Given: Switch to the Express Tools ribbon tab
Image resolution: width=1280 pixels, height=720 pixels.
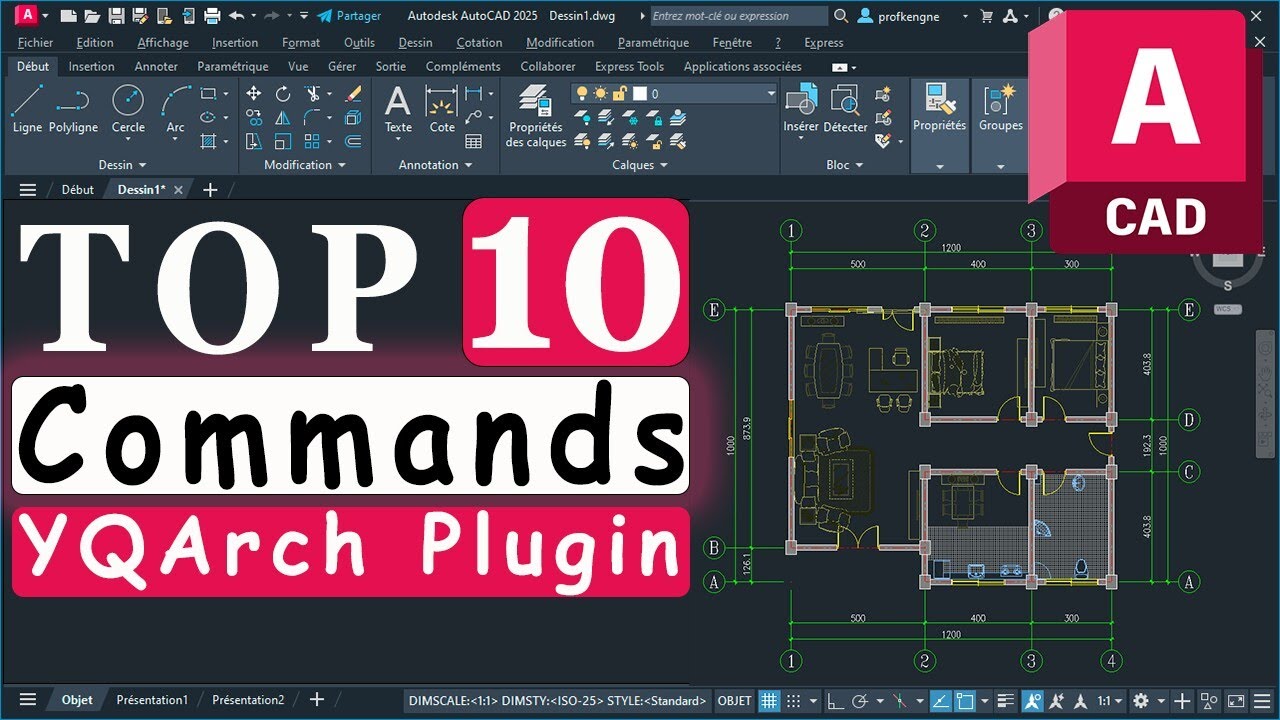Looking at the screenshot, I should pyautogui.click(x=629, y=66).
